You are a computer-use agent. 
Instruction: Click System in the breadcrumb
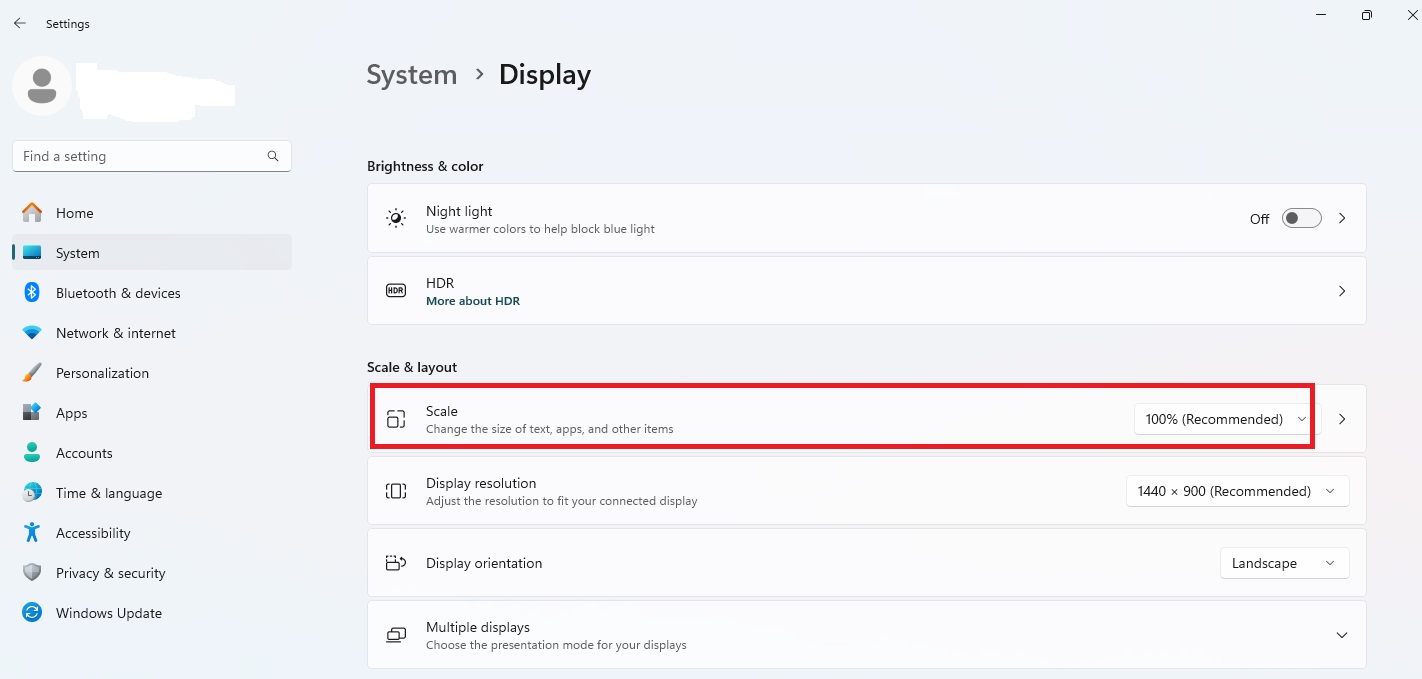point(412,75)
